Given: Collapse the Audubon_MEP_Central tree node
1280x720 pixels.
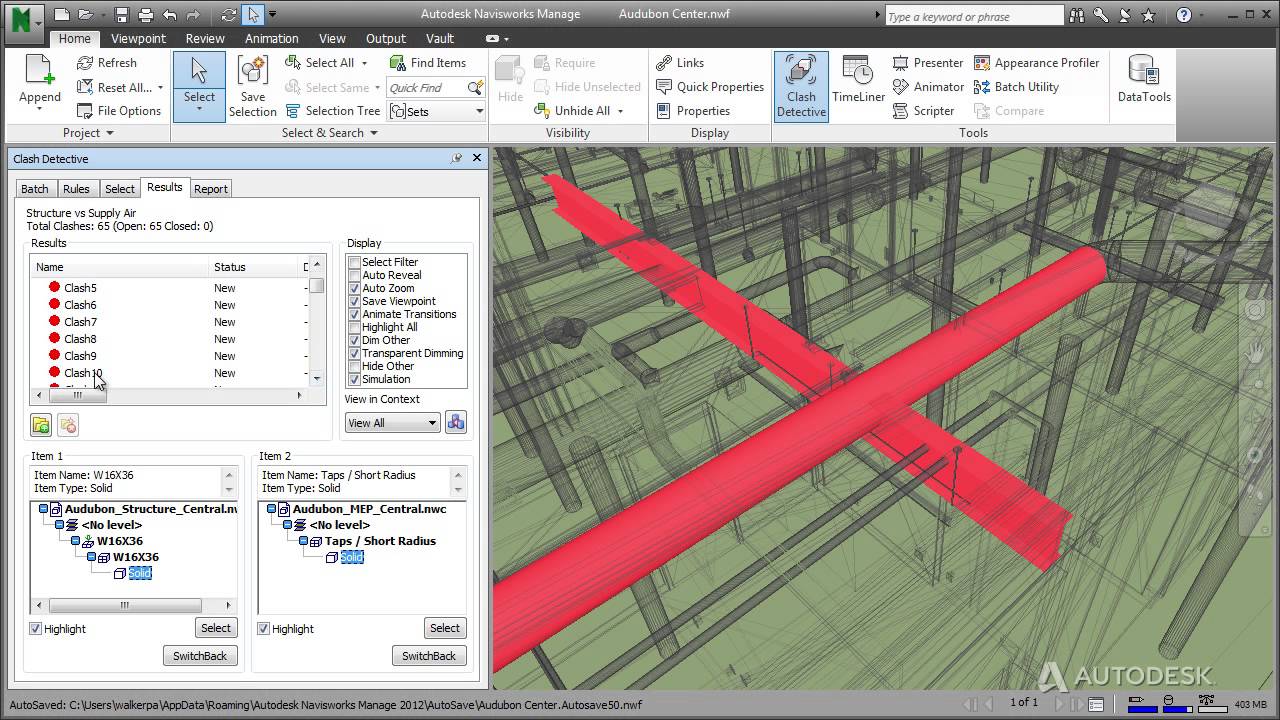Looking at the screenshot, I should (x=272, y=509).
